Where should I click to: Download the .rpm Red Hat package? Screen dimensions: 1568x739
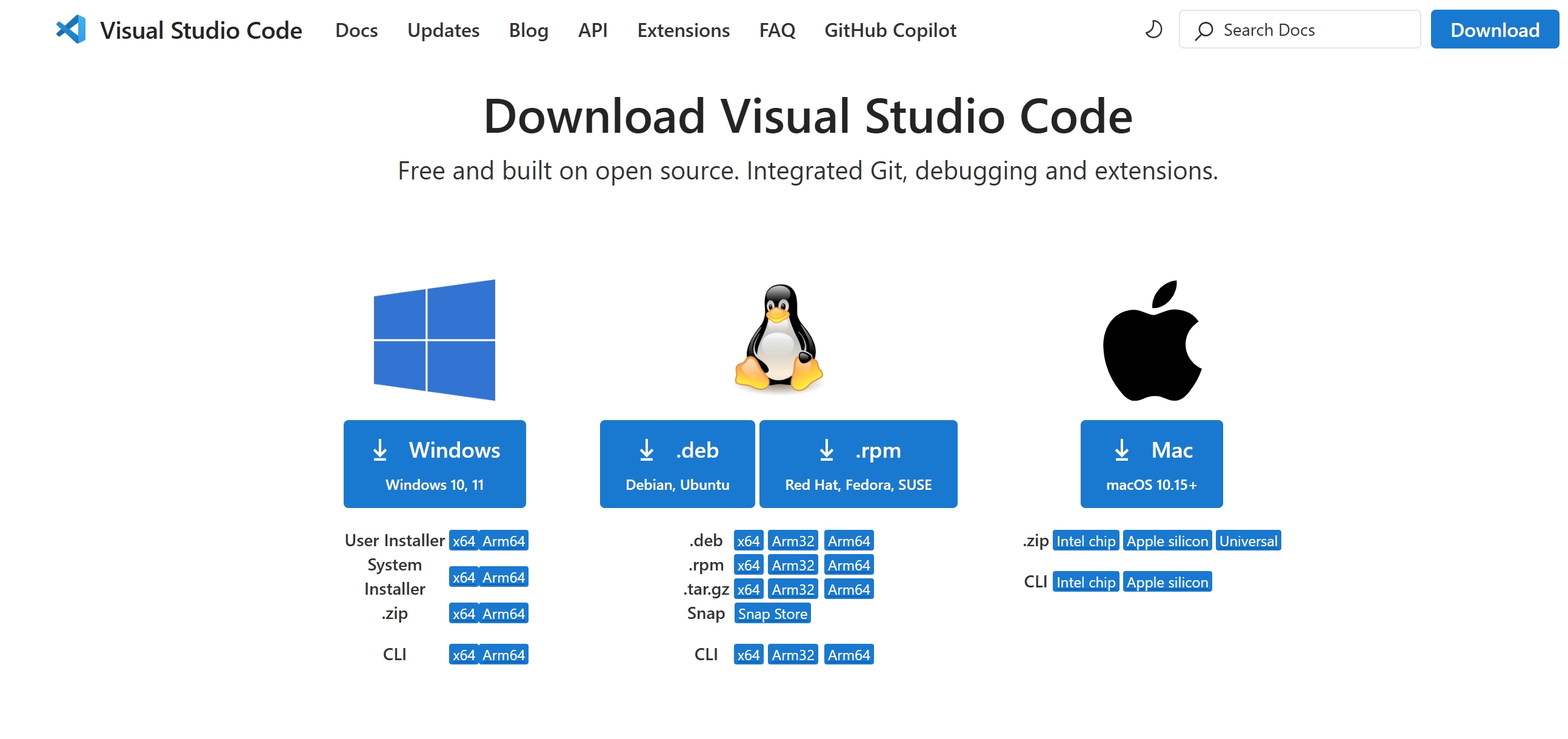coord(858,464)
